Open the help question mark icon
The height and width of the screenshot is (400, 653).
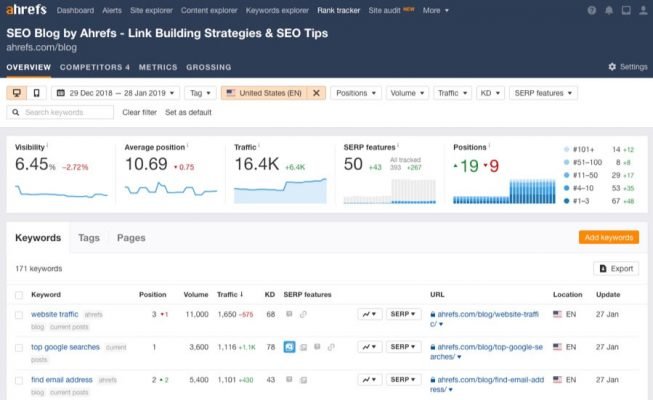pyautogui.click(x=591, y=10)
